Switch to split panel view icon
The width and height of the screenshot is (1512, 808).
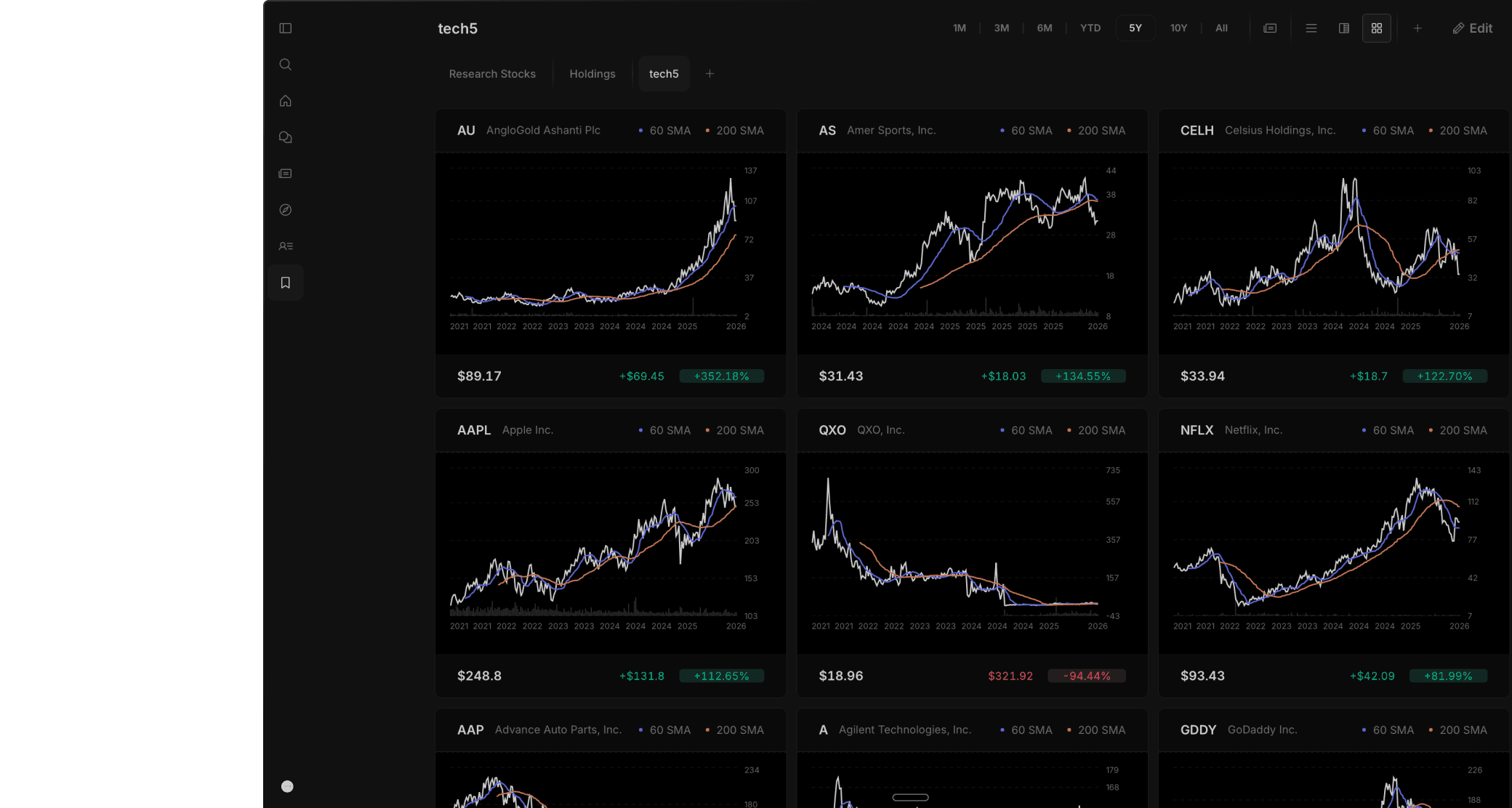(x=1343, y=28)
